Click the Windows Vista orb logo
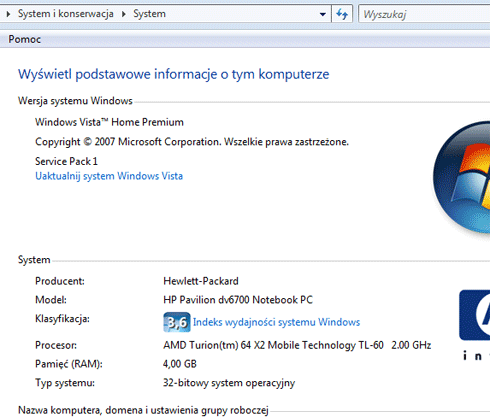The image size is (490, 417). coord(462,178)
